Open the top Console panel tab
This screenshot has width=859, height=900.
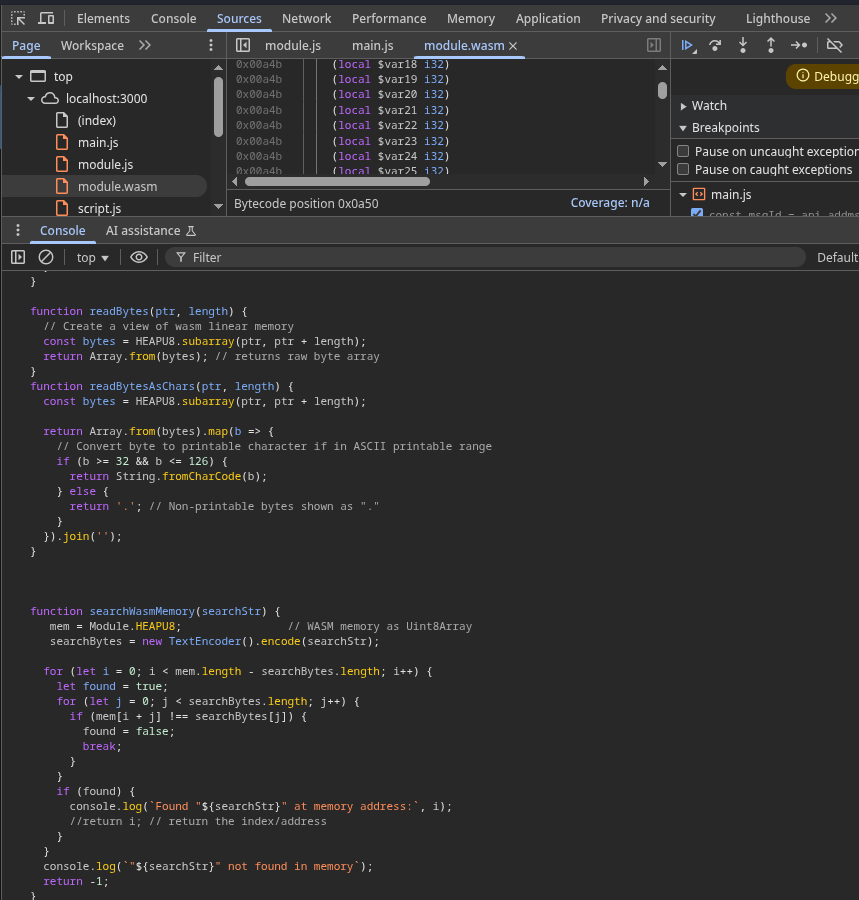click(173, 18)
